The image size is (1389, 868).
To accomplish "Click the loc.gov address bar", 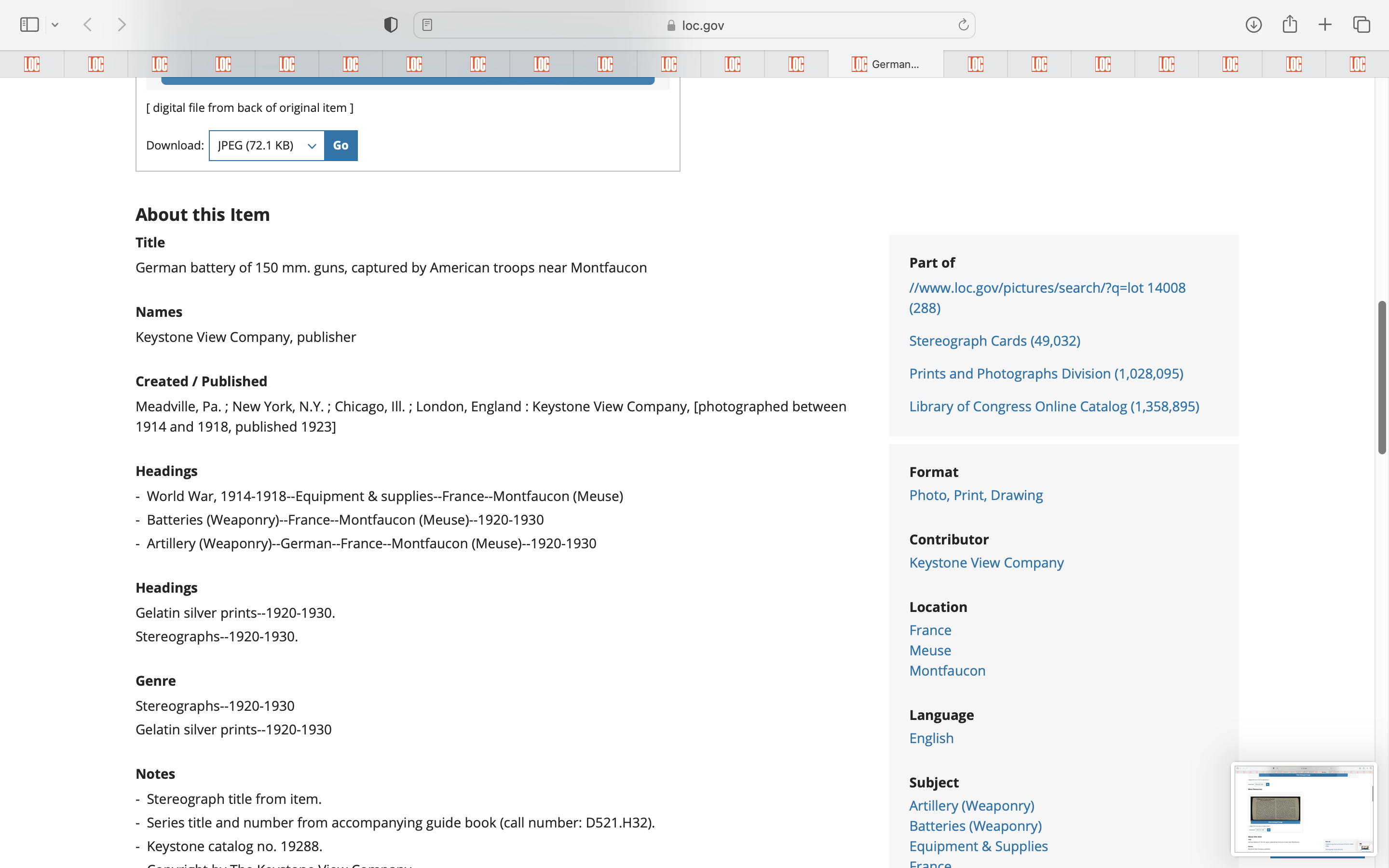I will (x=694, y=25).
